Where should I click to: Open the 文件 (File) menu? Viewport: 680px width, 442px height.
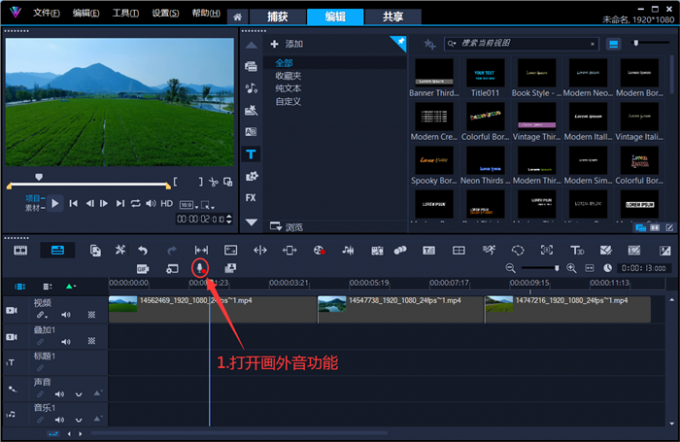pyautogui.click(x=46, y=14)
